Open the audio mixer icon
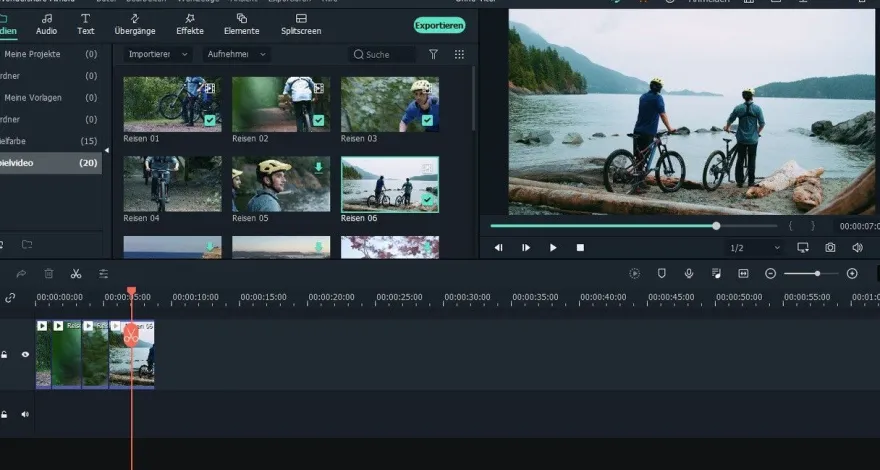This screenshot has height=470, width=880. pyautogui.click(x=716, y=273)
